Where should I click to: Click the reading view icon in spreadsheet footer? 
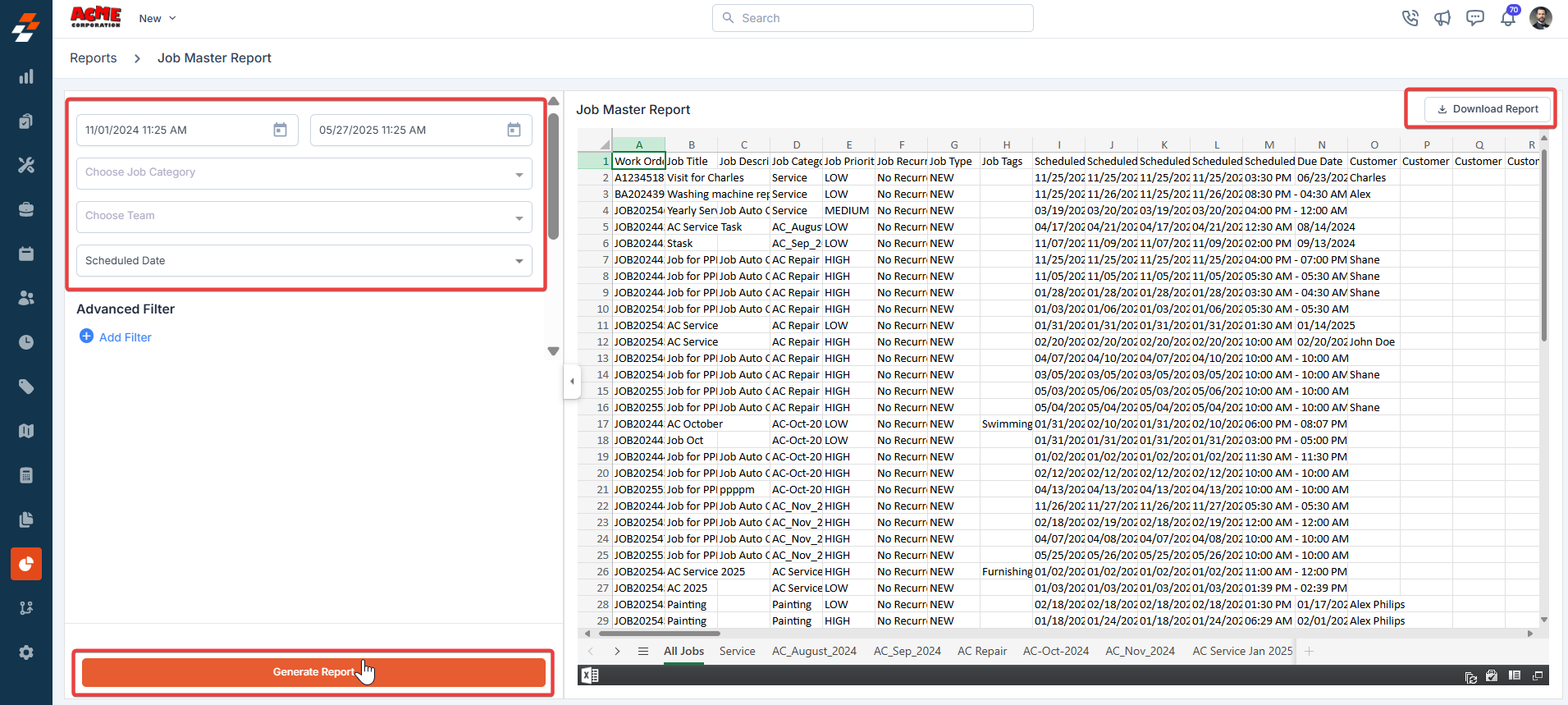(1515, 675)
